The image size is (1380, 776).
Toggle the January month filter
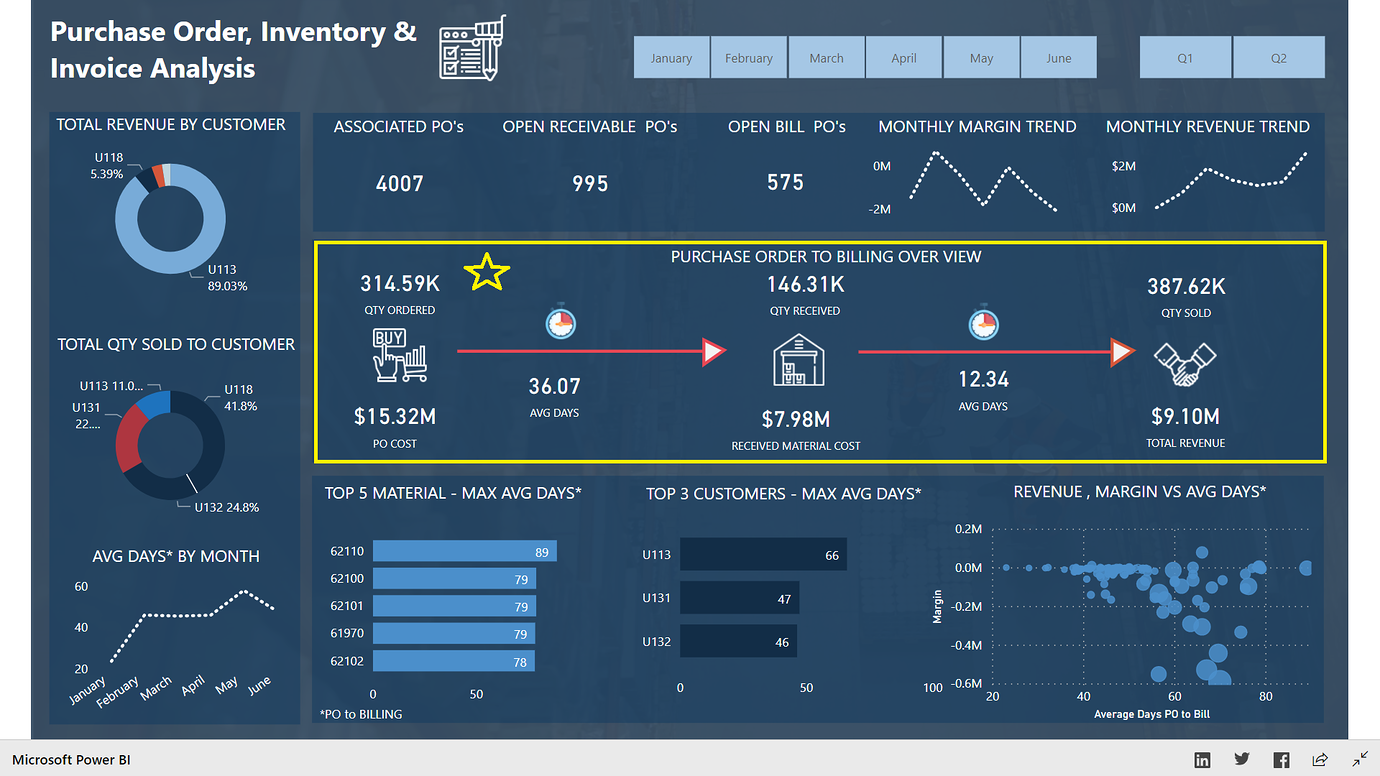tap(671, 57)
